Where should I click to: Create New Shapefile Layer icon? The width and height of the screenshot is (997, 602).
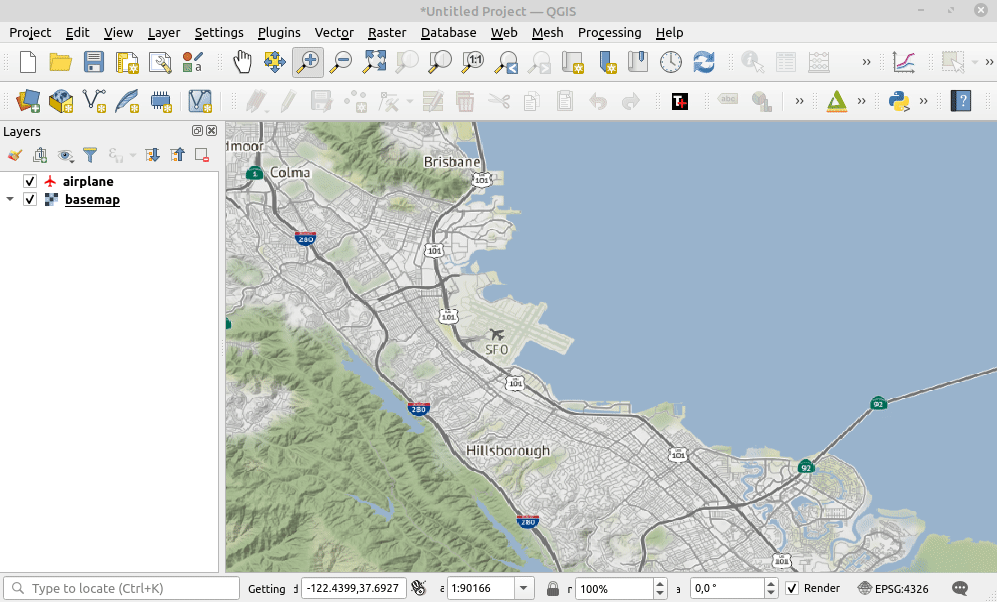[94, 101]
